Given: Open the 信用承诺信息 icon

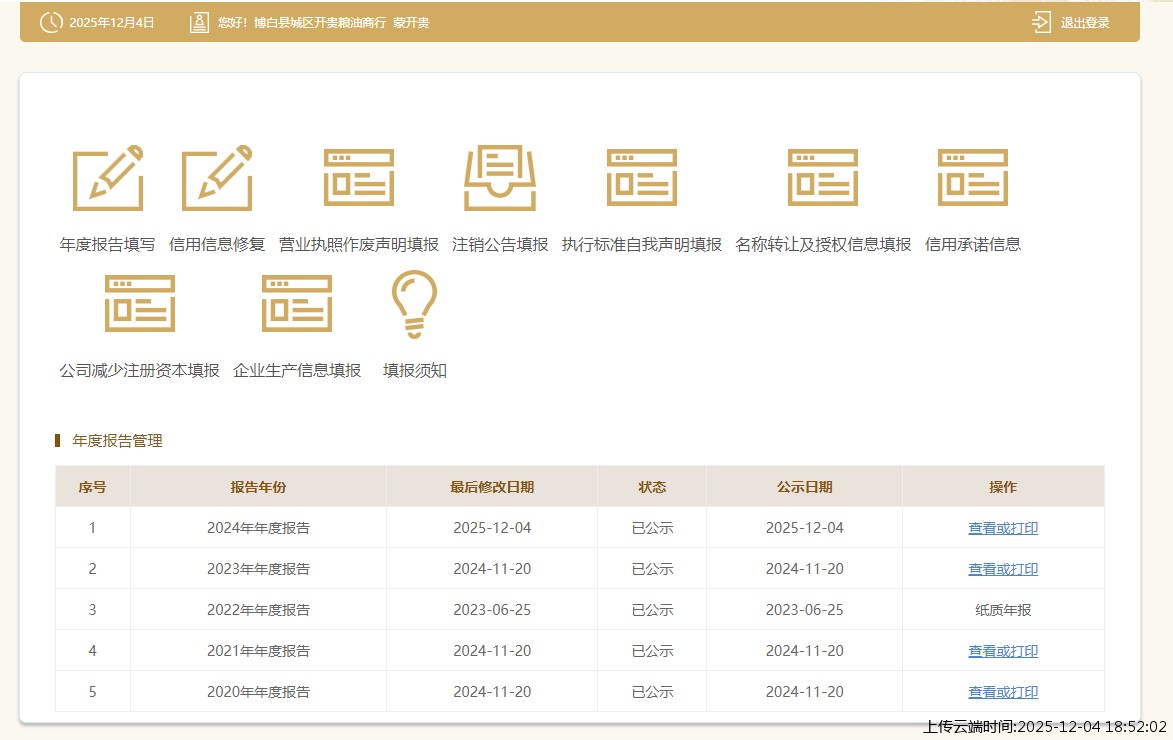Looking at the screenshot, I should click(x=973, y=178).
